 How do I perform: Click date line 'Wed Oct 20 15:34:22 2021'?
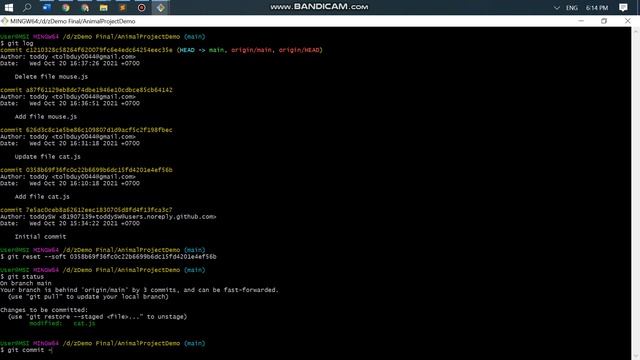(70, 223)
